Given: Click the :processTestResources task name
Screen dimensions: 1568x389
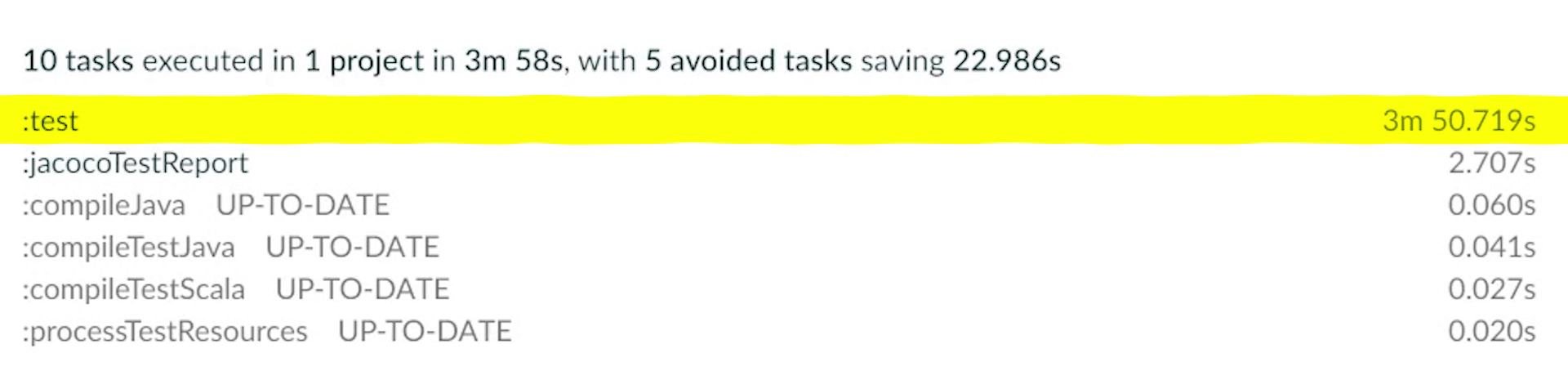Looking at the screenshot, I should (x=165, y=331).
